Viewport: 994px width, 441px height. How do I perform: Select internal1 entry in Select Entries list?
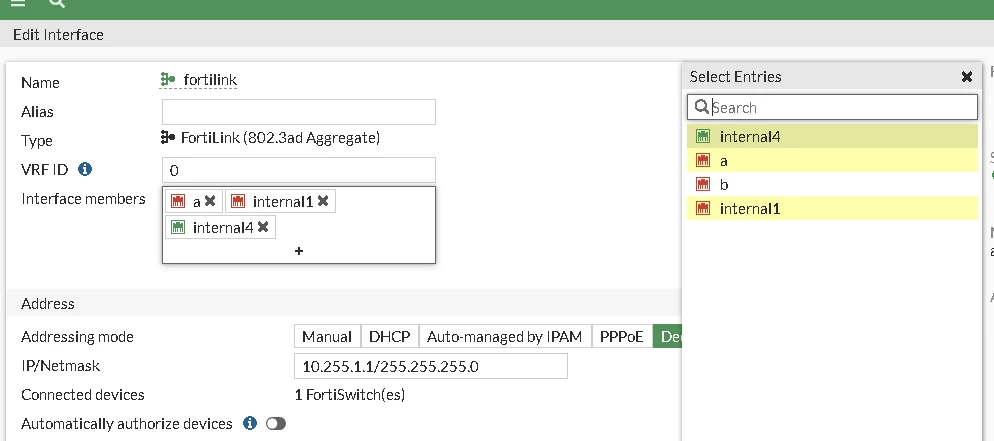832,208
